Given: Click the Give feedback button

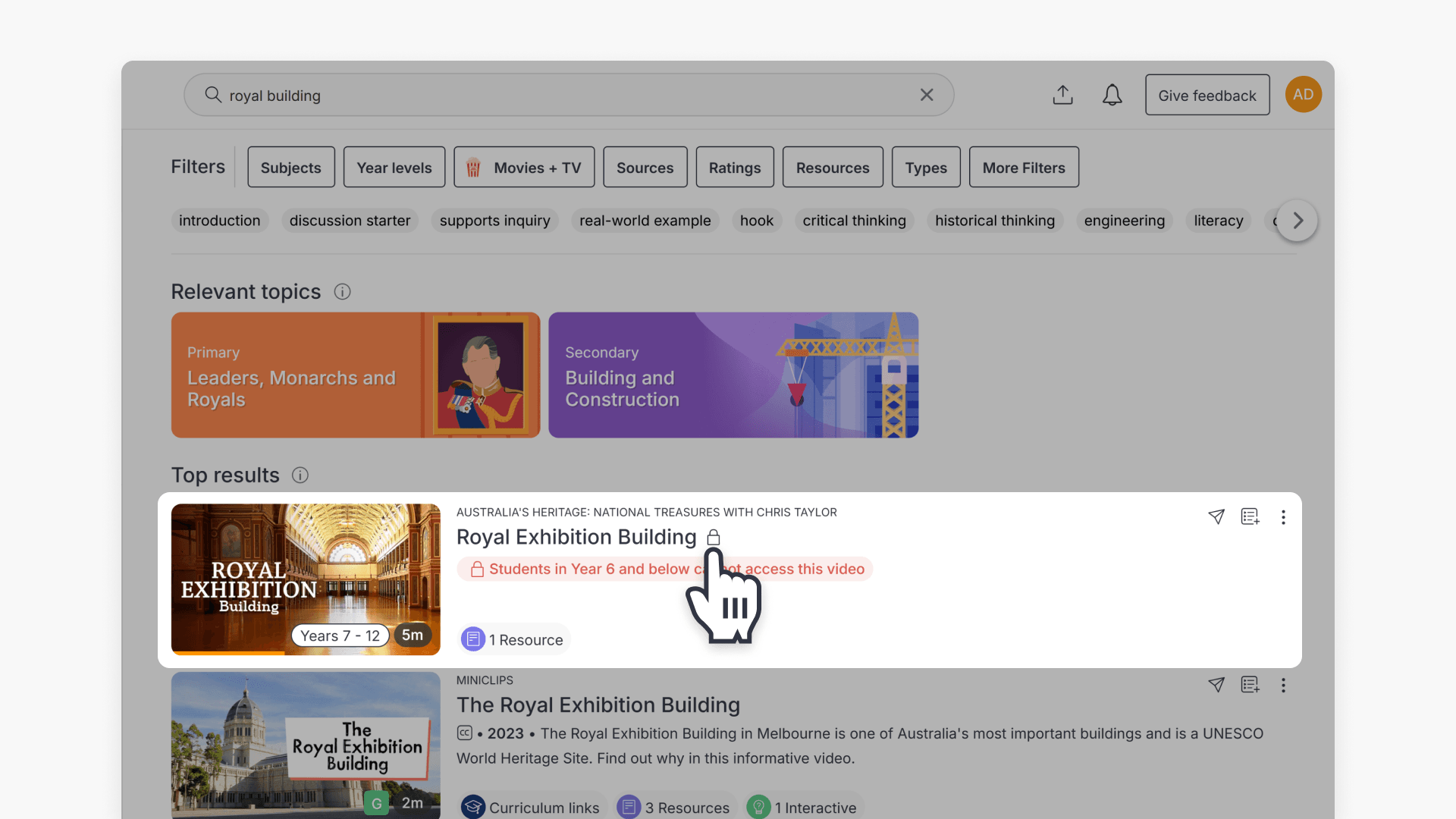Looking at the screenshot, I should (x=1207, y=95).
